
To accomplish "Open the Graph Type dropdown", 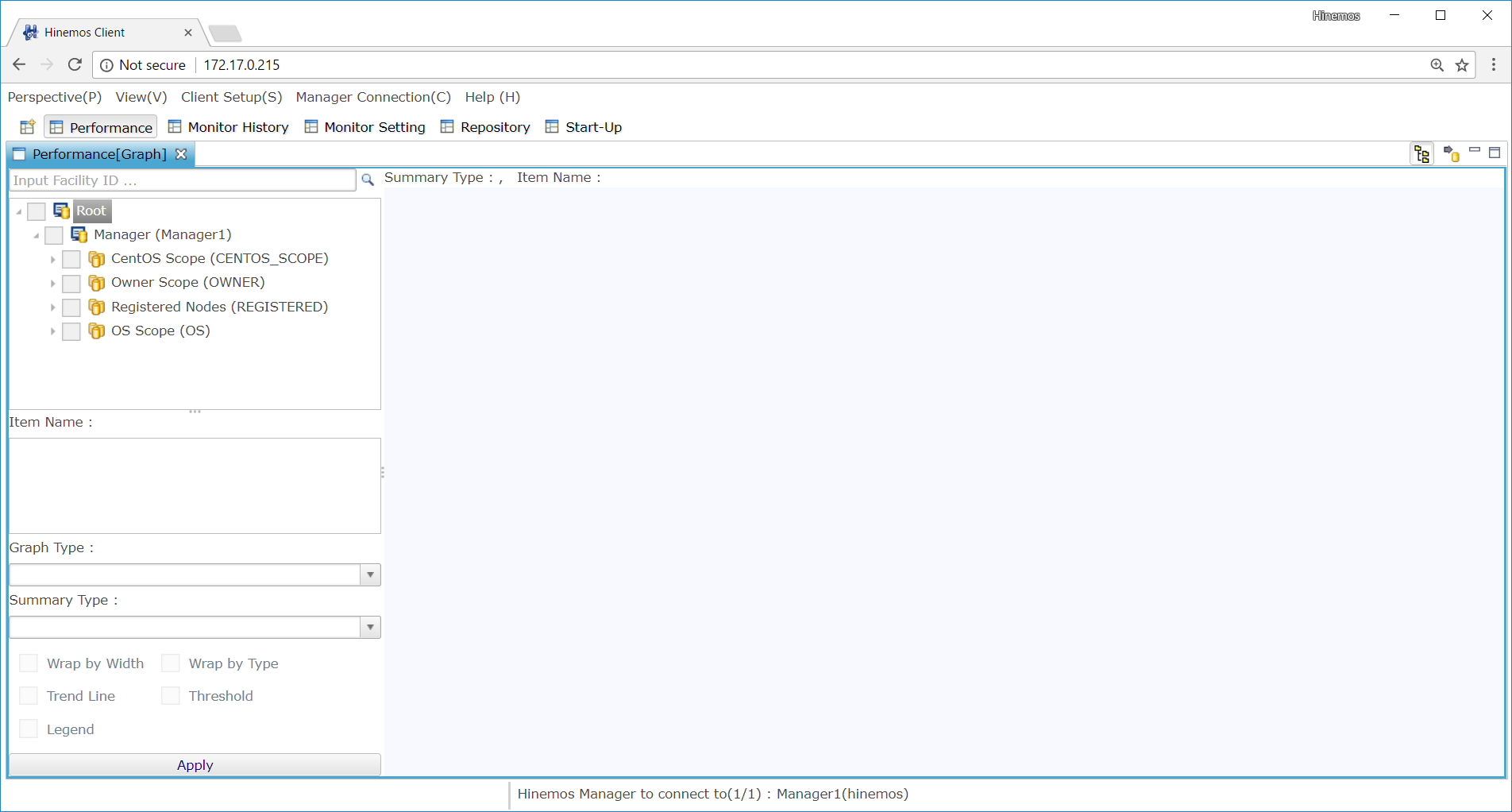I will (370, 574).
